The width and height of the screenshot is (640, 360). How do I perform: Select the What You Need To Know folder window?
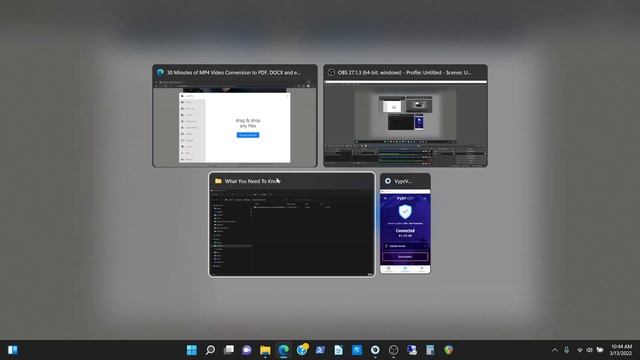tap(291, 224)
